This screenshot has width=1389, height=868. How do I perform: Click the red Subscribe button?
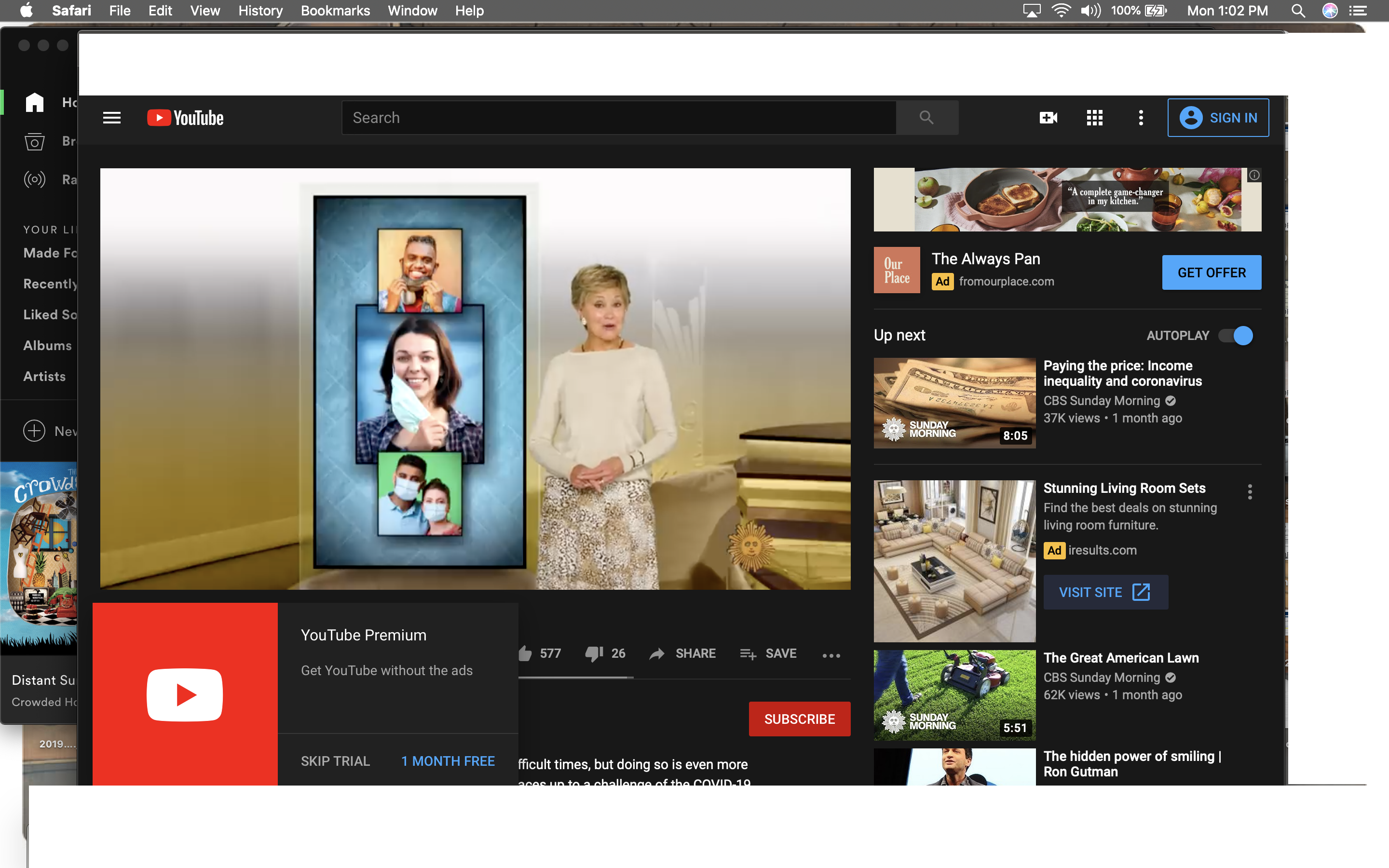pyautogui.click(x=799, y=719)
